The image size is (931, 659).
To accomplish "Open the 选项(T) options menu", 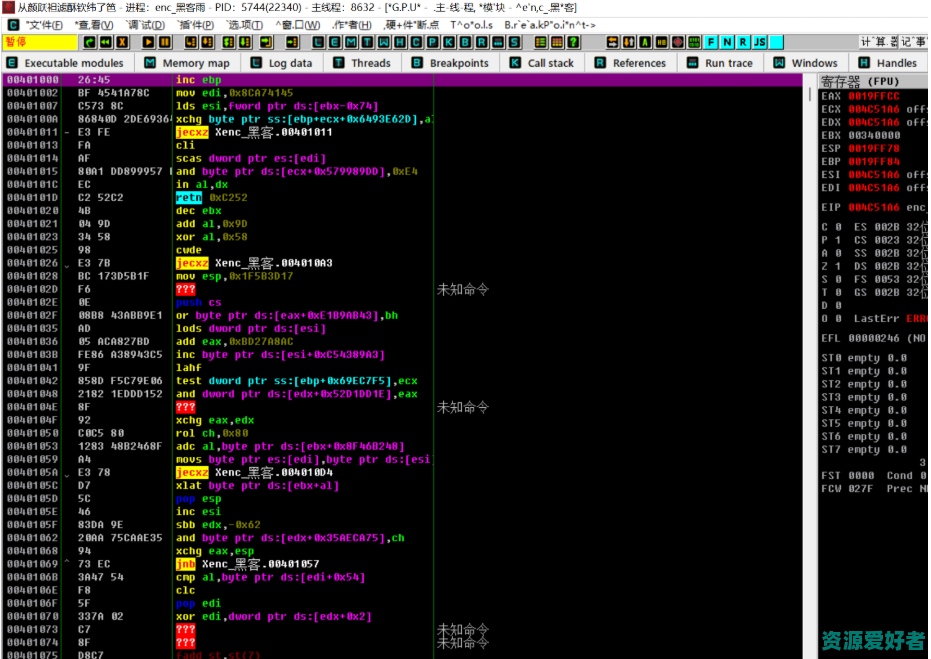I will pos(245,24).
